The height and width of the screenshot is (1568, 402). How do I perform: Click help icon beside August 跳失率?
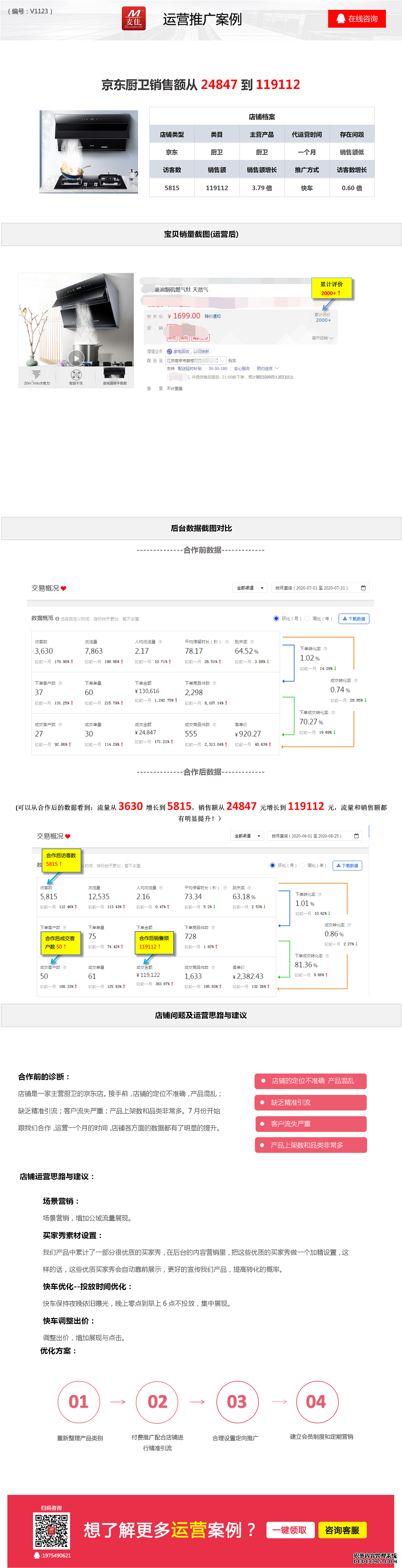[249, 888]
